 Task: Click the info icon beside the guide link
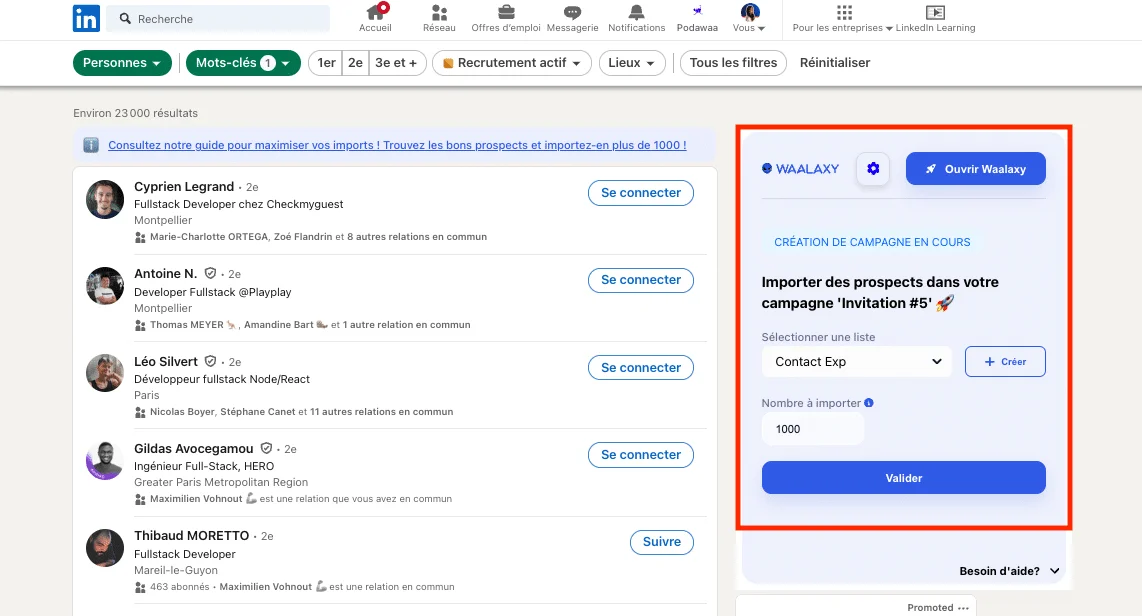(x=91, y=145)
